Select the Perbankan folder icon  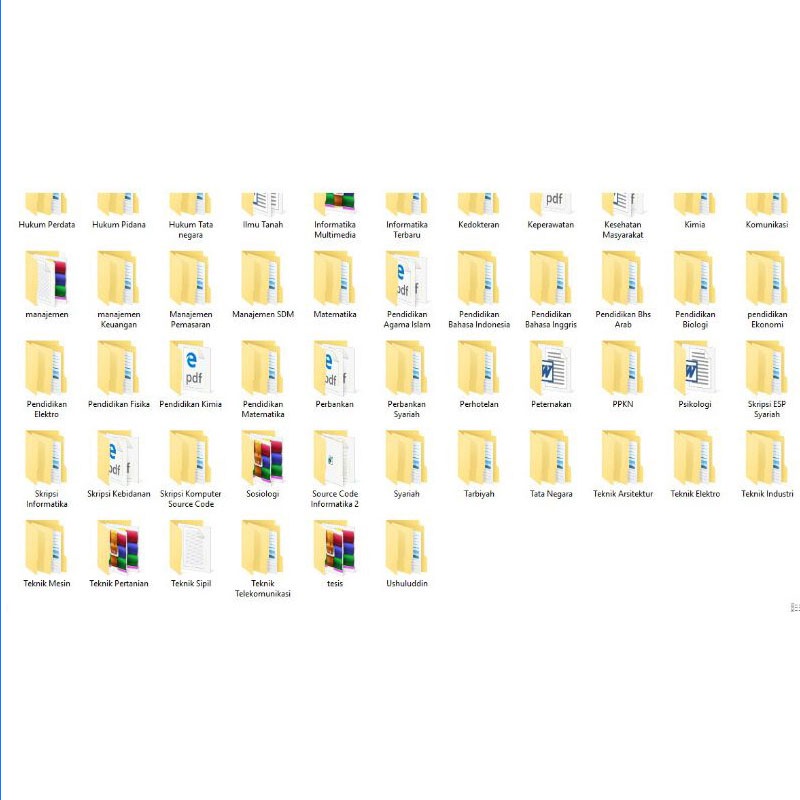[x=335, y=368]
